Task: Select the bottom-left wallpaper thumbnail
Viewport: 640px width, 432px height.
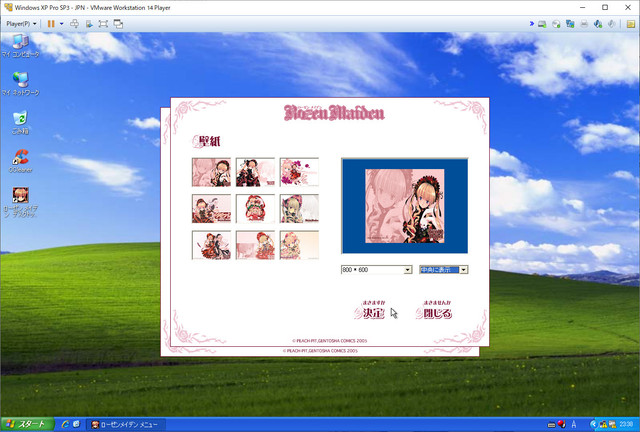Action: point(211,245)
